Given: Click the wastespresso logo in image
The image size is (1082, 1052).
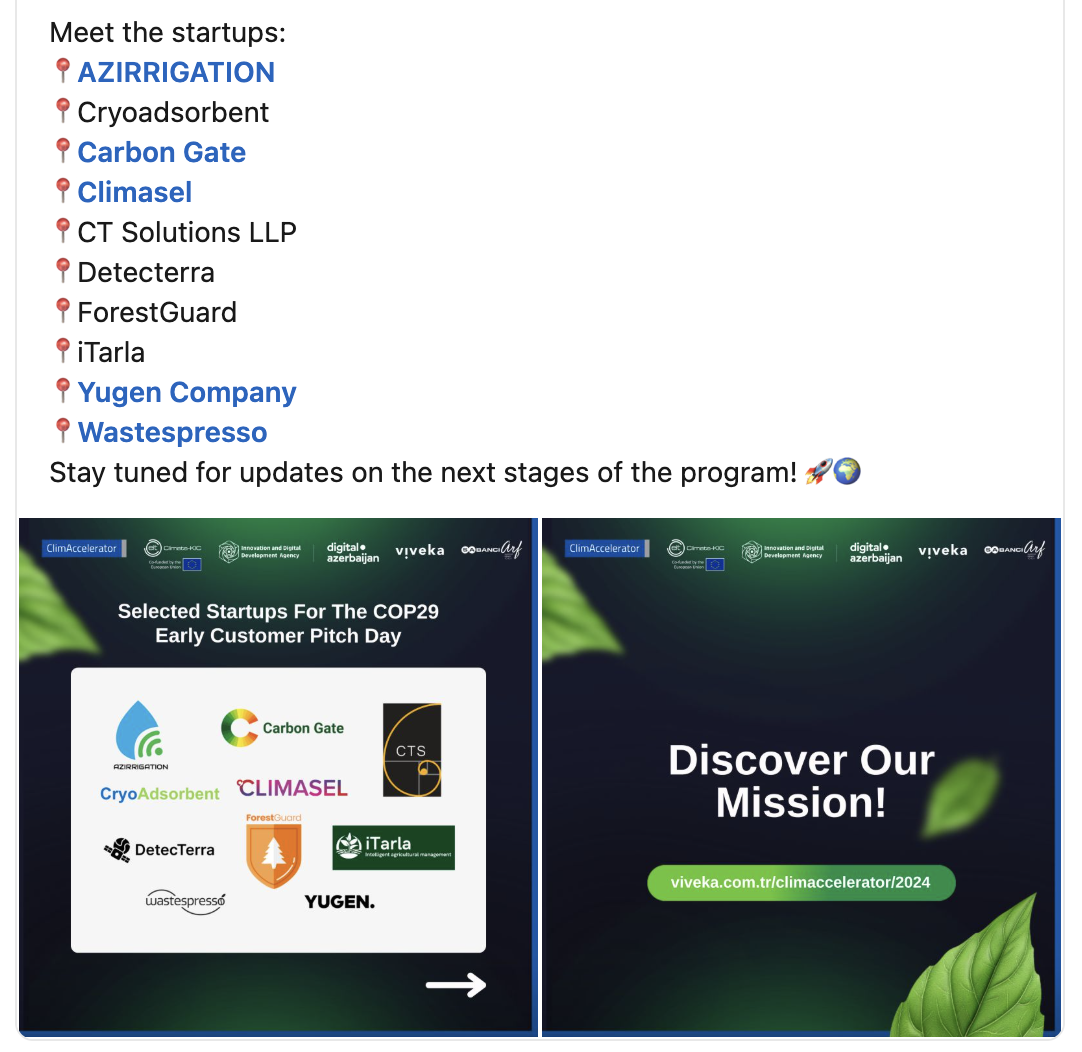Looking at the screenshot, I should tap(185, 901).
